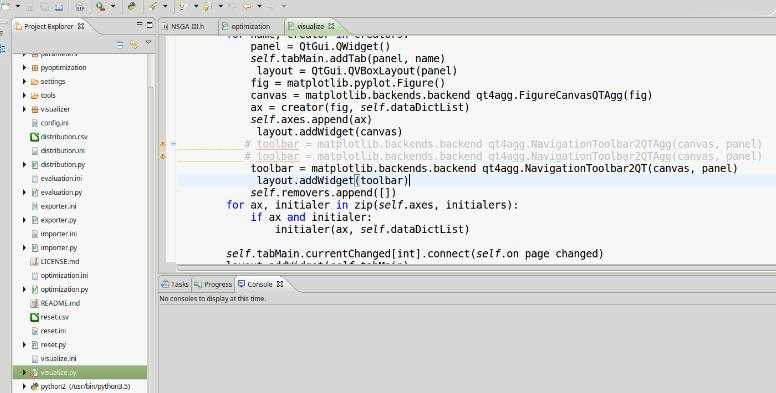Click Collapse All in Project Explorer
Screen dimensions: 776x393
click(x=120, y=45)
